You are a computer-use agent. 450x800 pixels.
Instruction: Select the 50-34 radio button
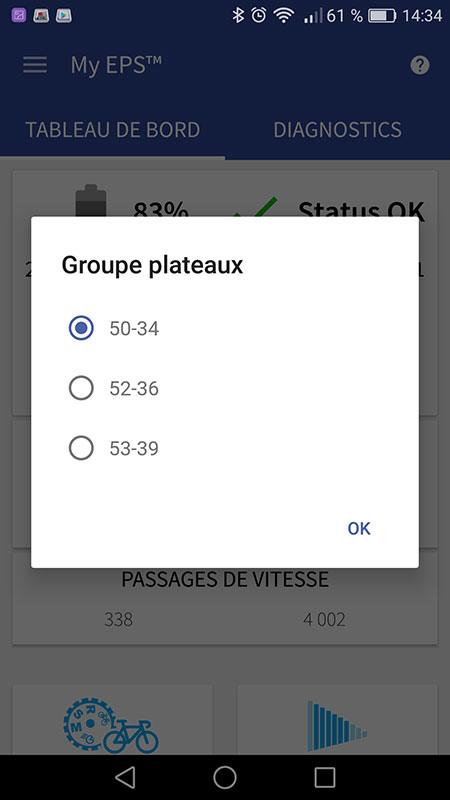[81, 328]
